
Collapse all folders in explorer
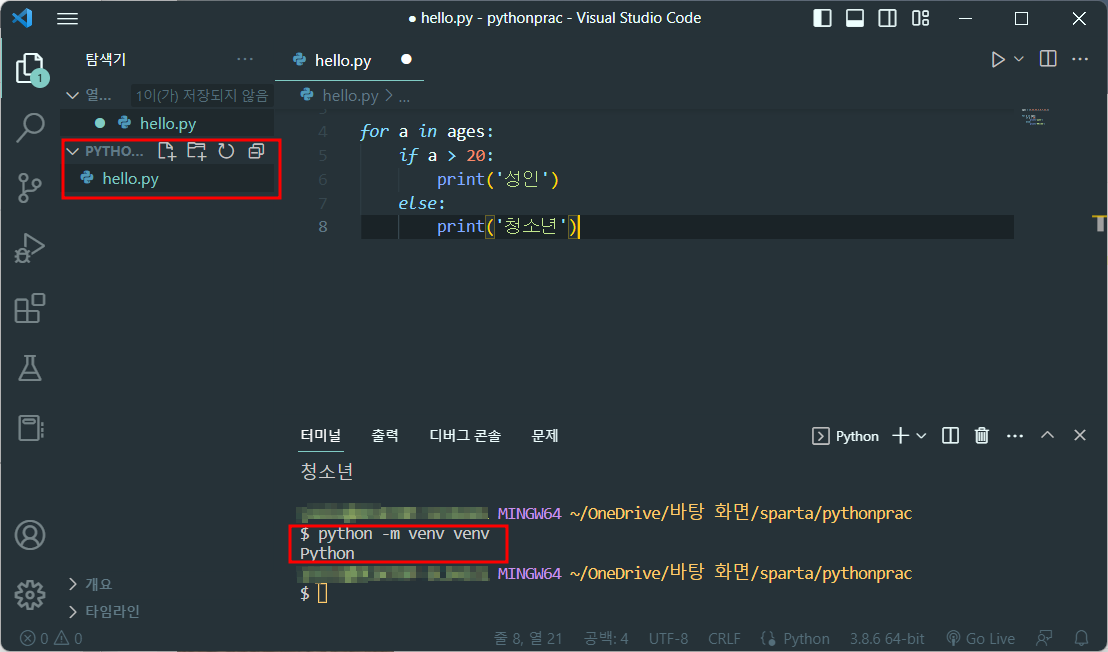[x=257, y=150]
